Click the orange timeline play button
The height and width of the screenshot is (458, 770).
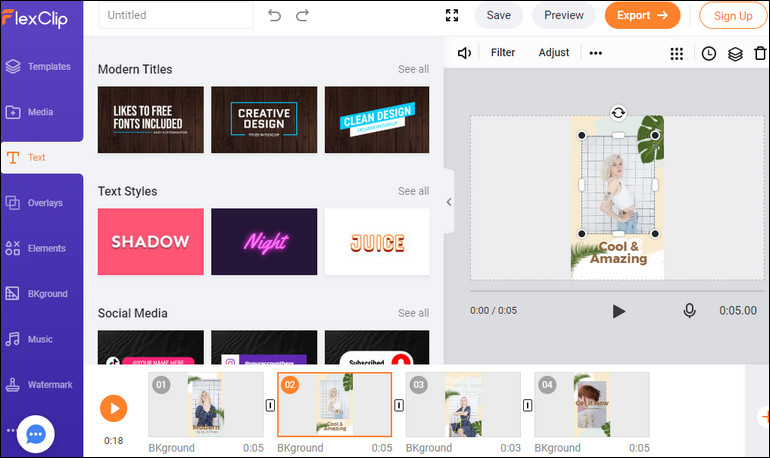coord(113,408)
